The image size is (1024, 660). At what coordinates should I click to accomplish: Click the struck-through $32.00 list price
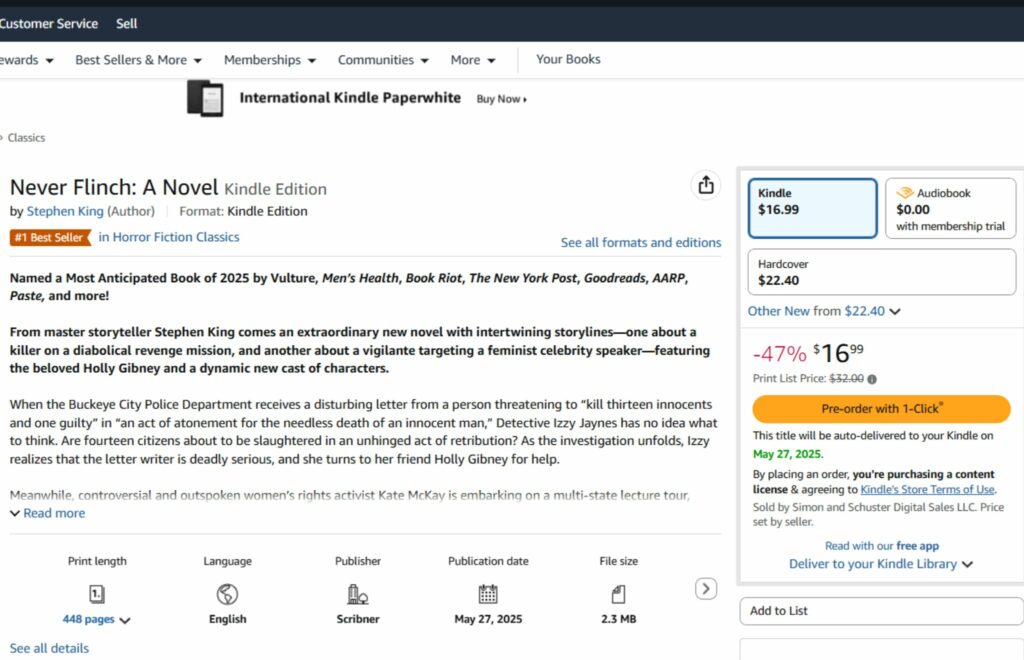point(846,379)
